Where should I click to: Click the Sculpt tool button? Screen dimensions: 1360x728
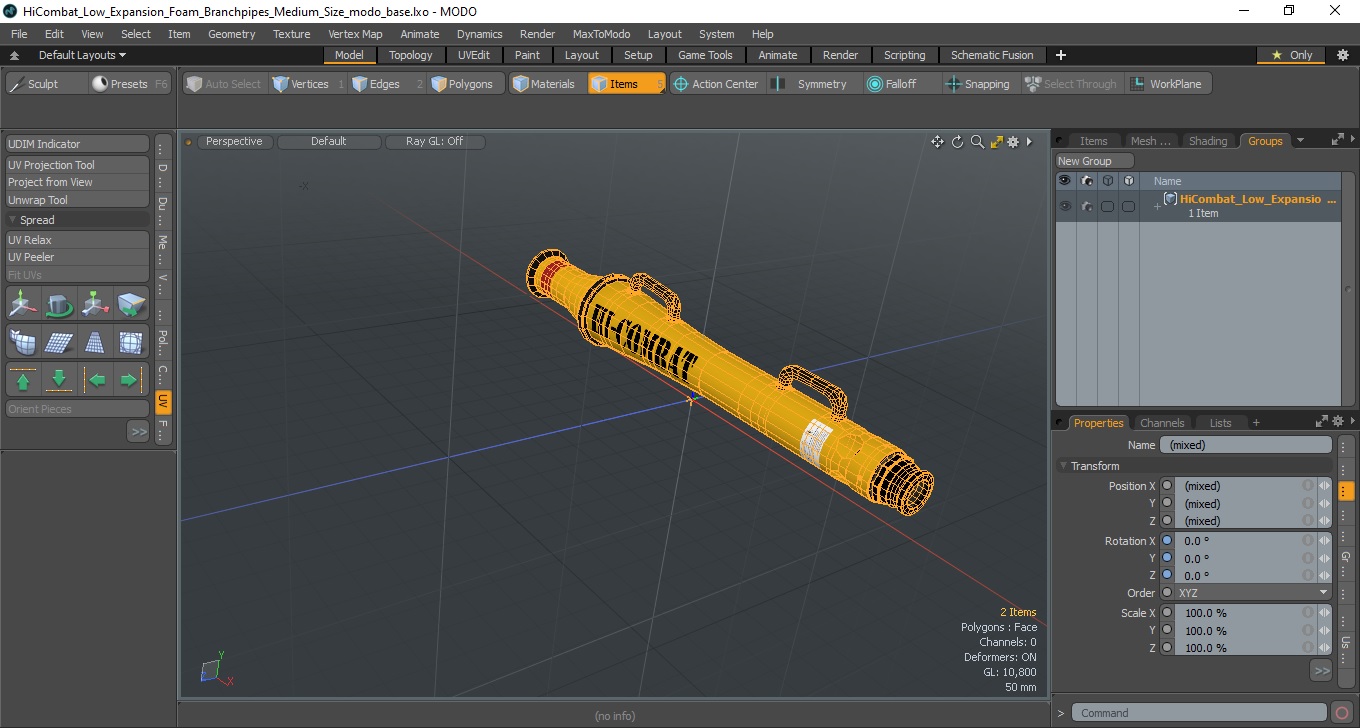point(46,84)
